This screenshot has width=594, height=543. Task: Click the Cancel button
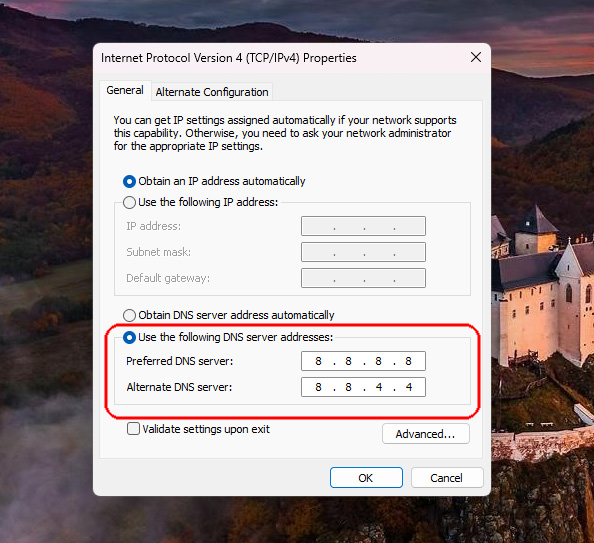coord(447,477)
